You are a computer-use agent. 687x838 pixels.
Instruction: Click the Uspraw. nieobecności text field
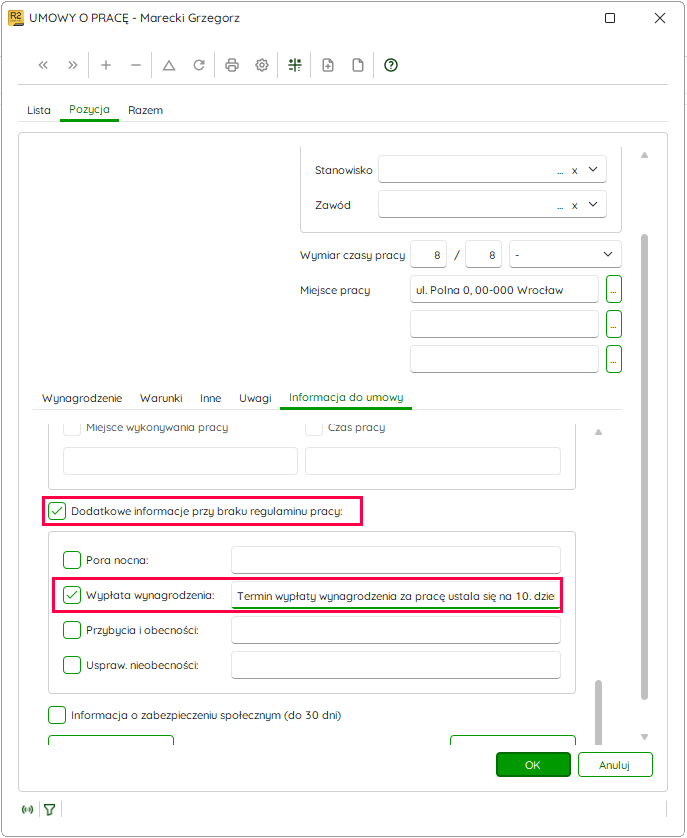coord(396,665)
